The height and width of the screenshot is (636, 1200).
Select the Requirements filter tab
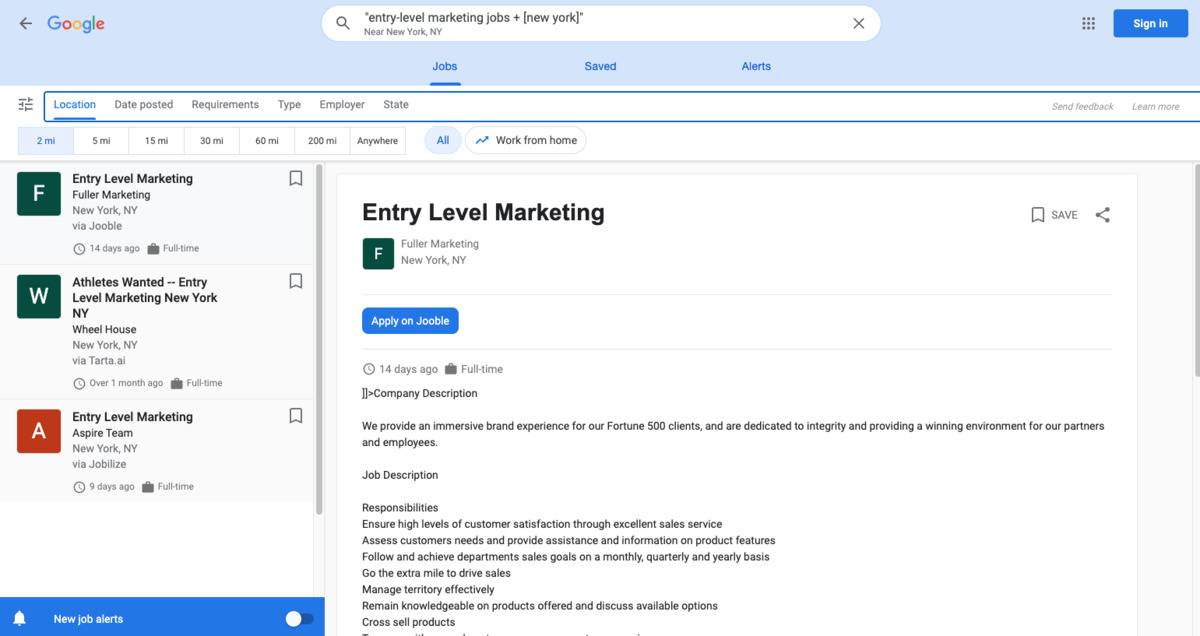[x=225, y=104]
